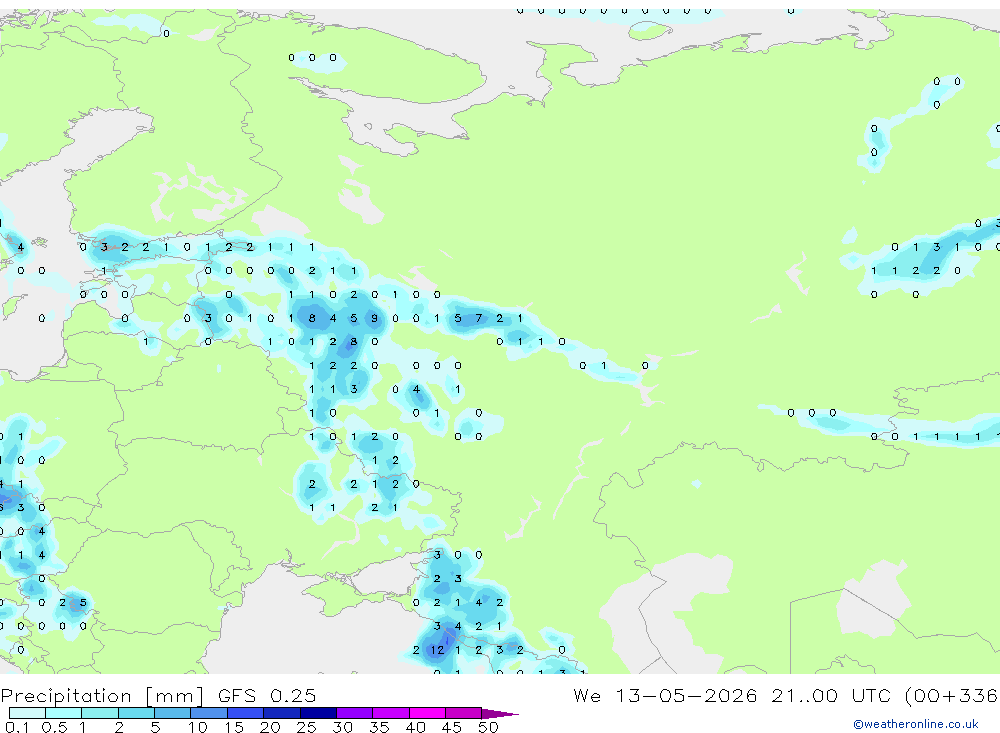Click the lightest legend swatch for 0.1–0.5 mm

(27, 713)
